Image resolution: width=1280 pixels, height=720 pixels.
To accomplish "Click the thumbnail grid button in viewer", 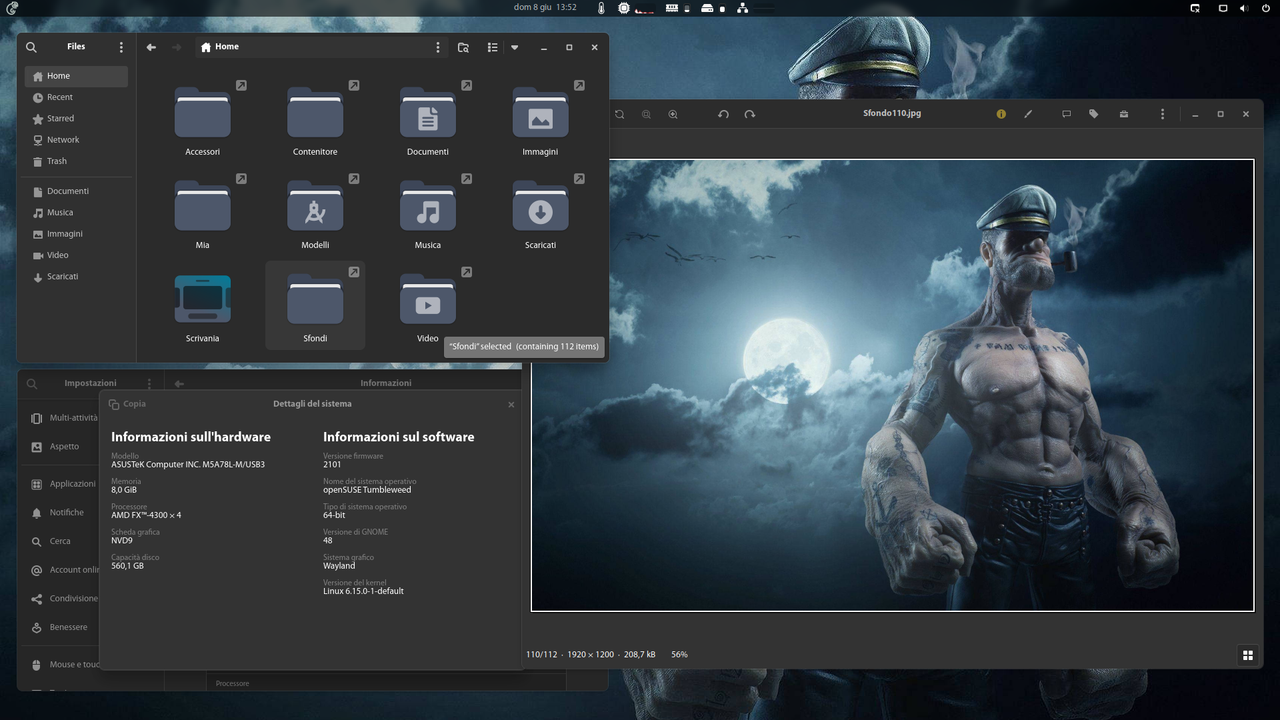I will (1248, 655).
